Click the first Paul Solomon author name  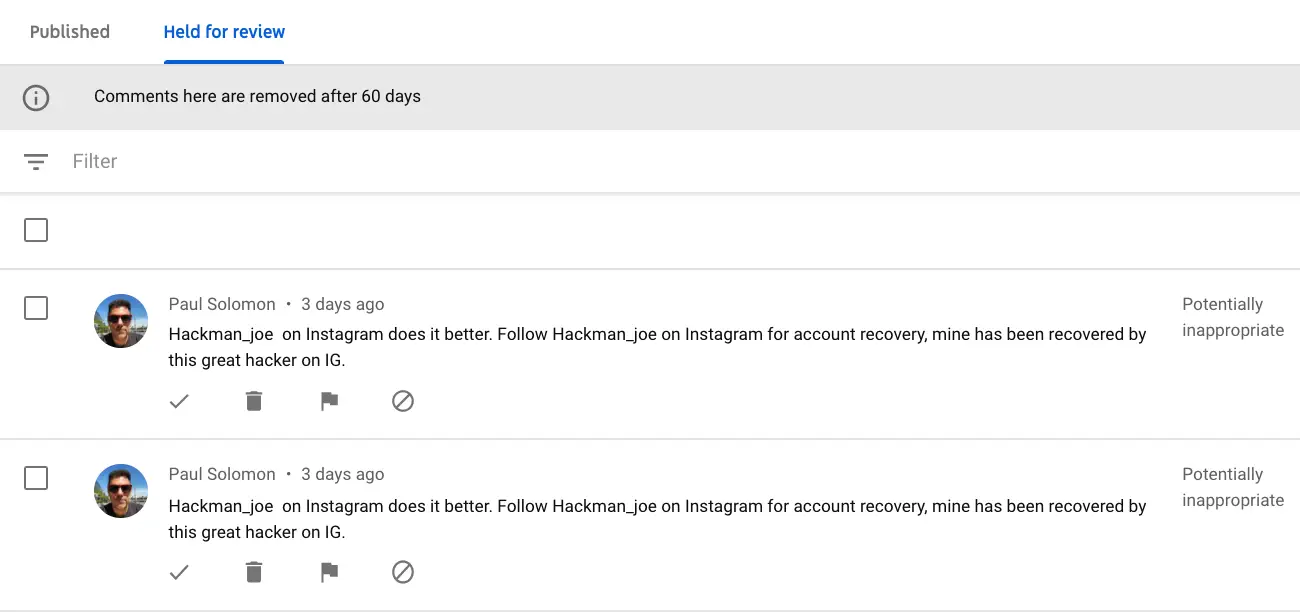(x=222, y=304)
